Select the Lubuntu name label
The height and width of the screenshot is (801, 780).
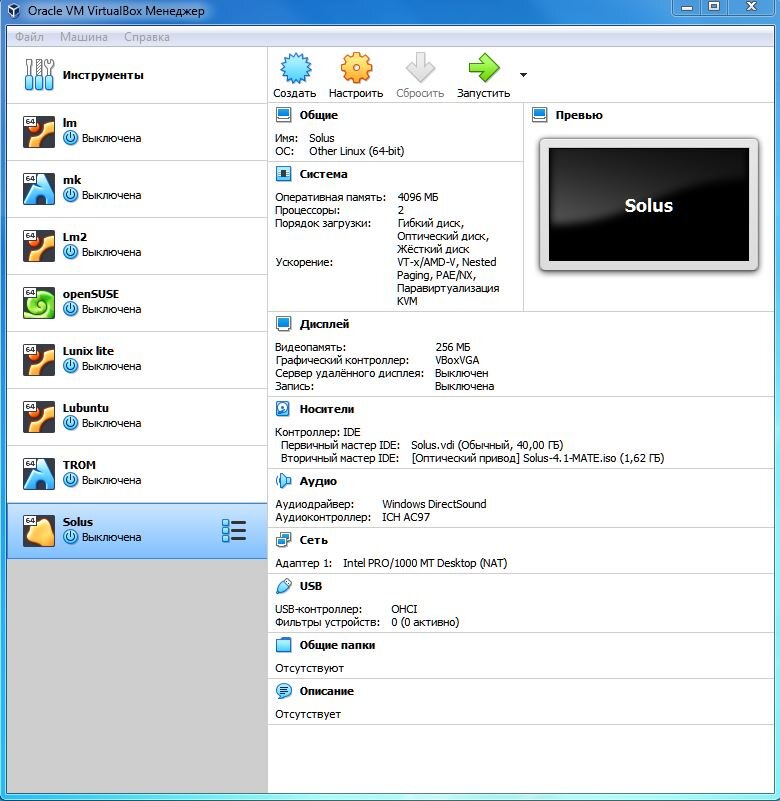[86, 408]
